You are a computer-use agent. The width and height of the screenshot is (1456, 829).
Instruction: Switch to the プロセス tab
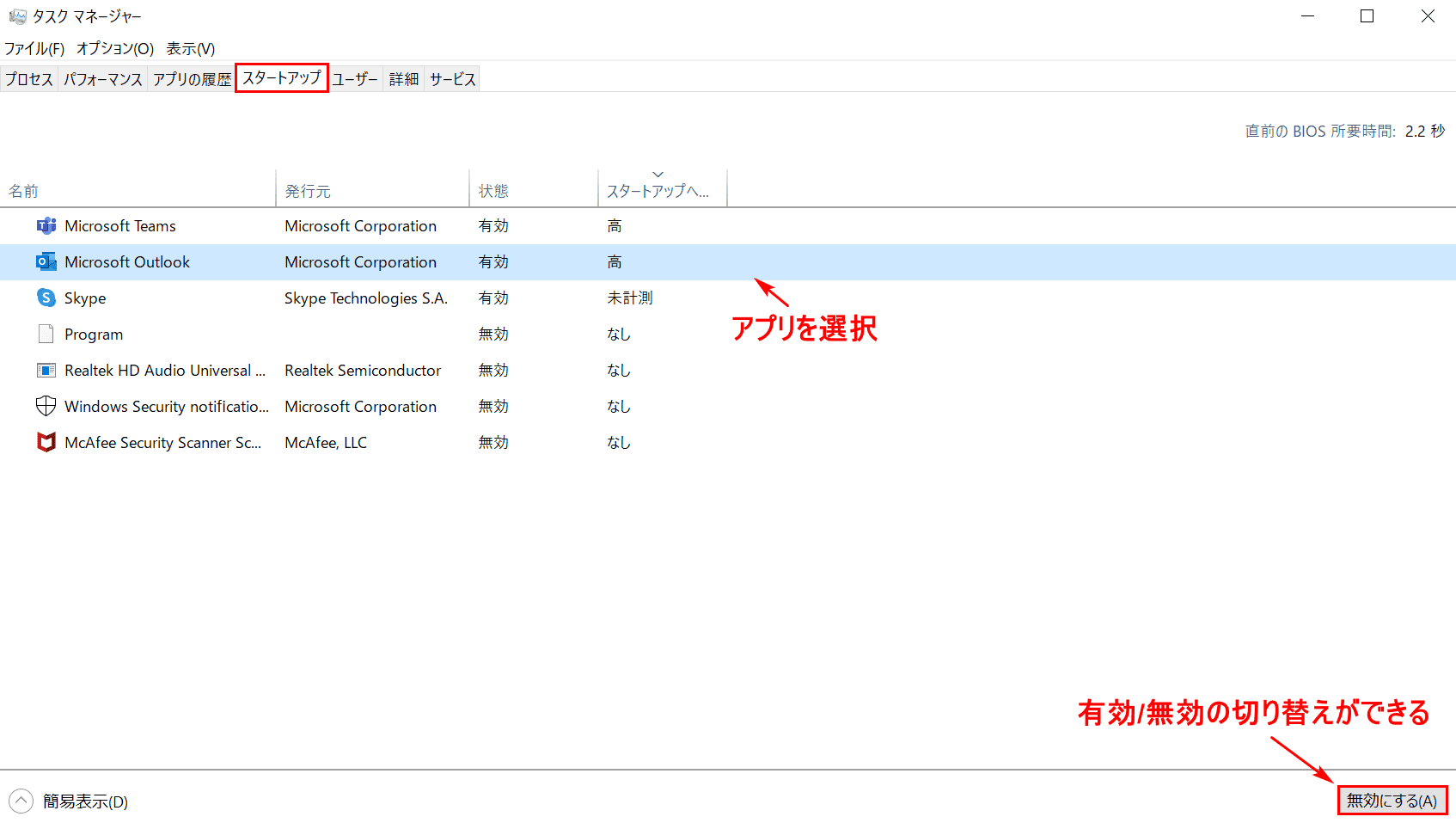(29, 79)
